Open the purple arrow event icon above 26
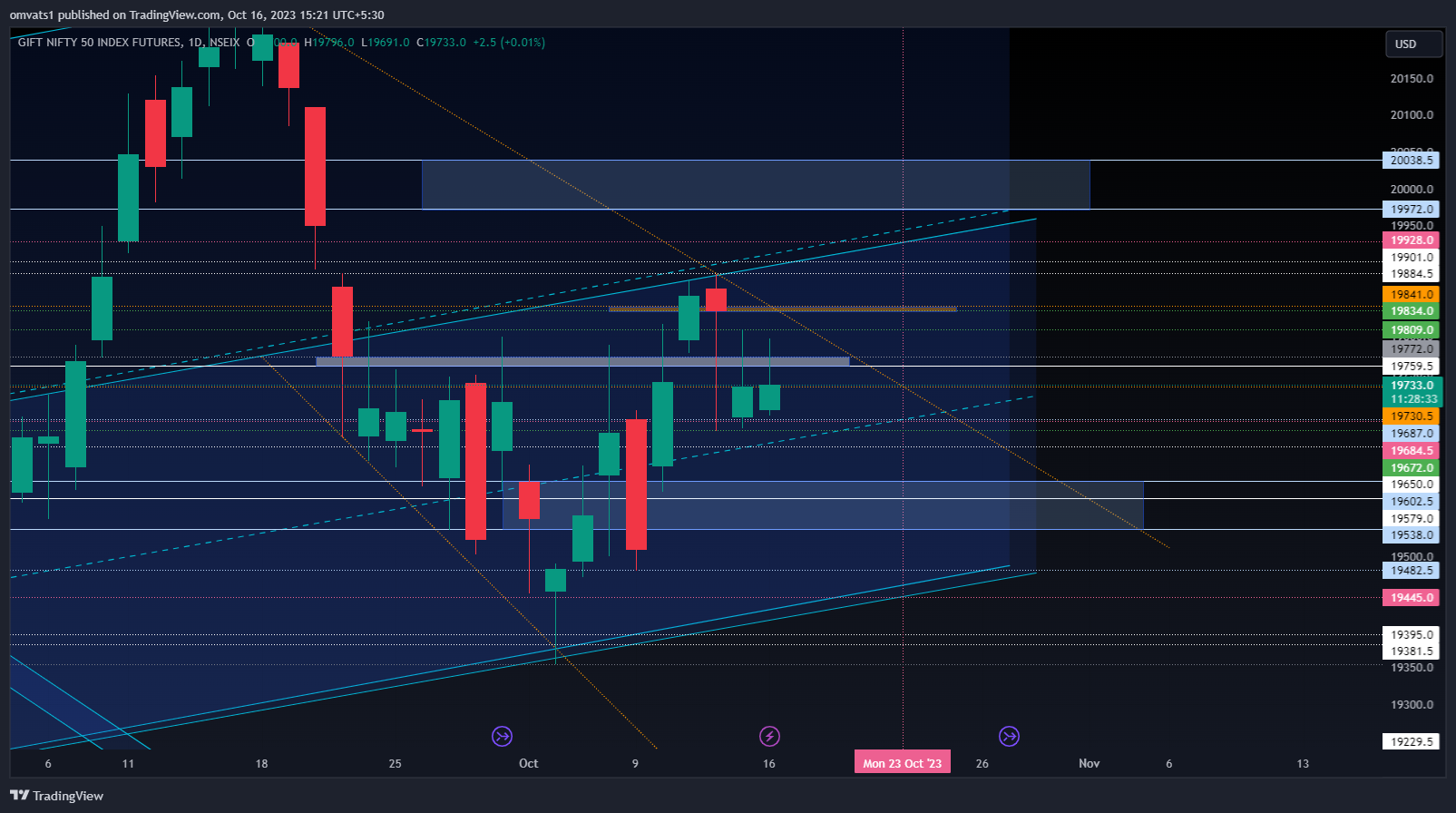The image size is (1456, 813). click(x=1009, y=736)
